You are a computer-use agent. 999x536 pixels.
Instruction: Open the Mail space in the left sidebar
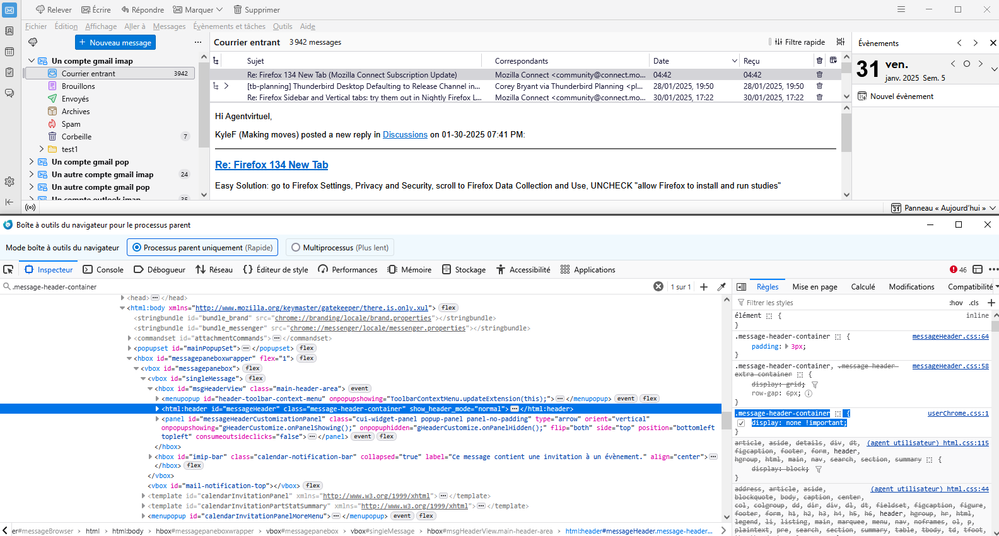[9, 10]
